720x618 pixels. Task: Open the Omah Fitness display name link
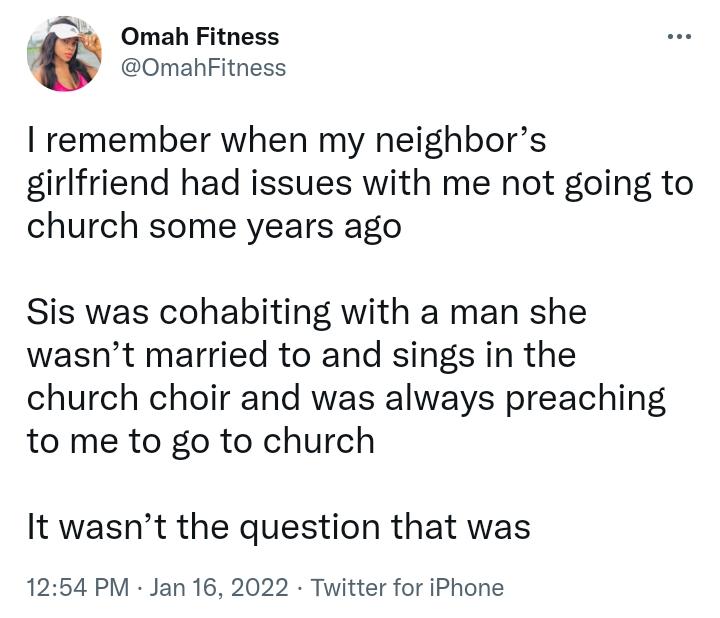pyautogui.click(x=200, y=36)
